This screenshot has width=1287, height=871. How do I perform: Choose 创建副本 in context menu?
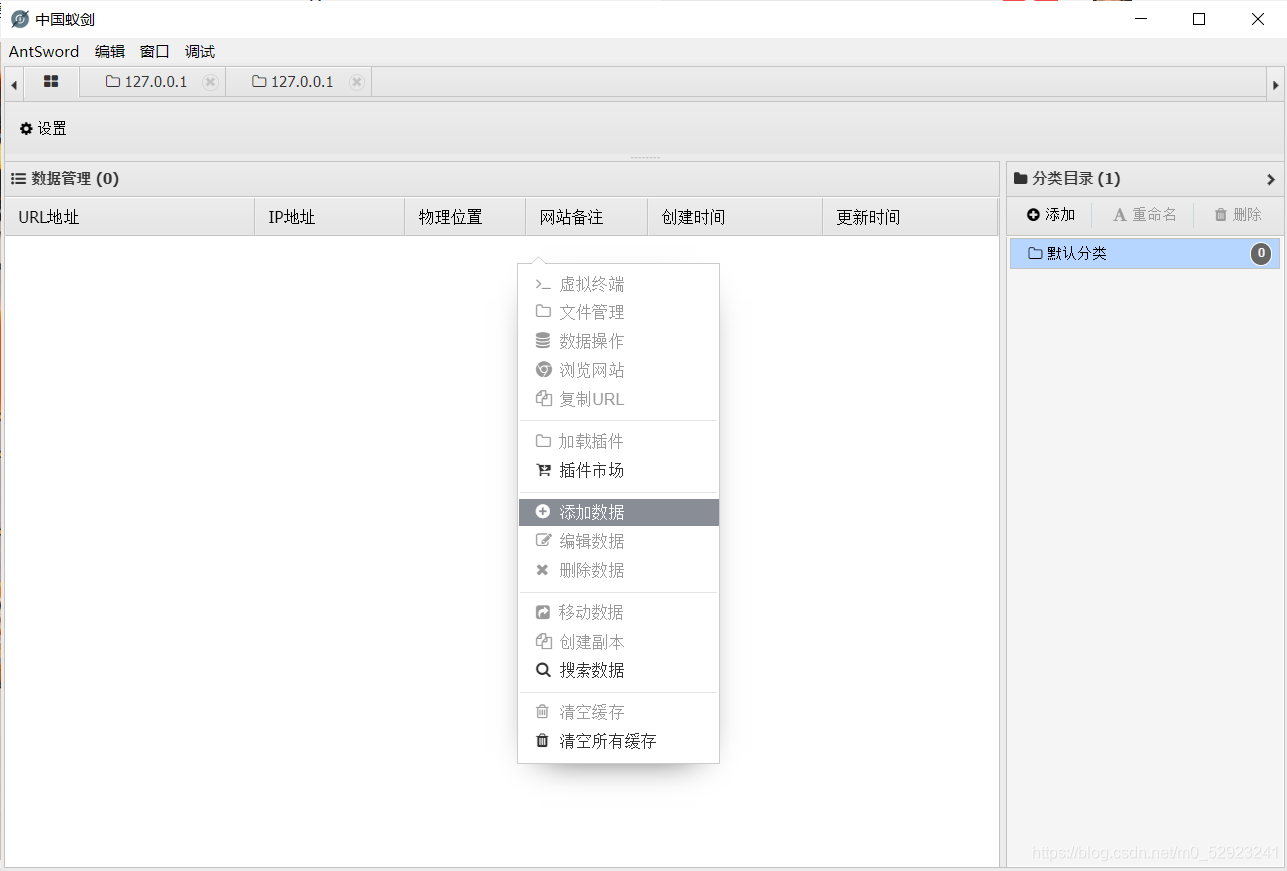click(x=618, y=642)
